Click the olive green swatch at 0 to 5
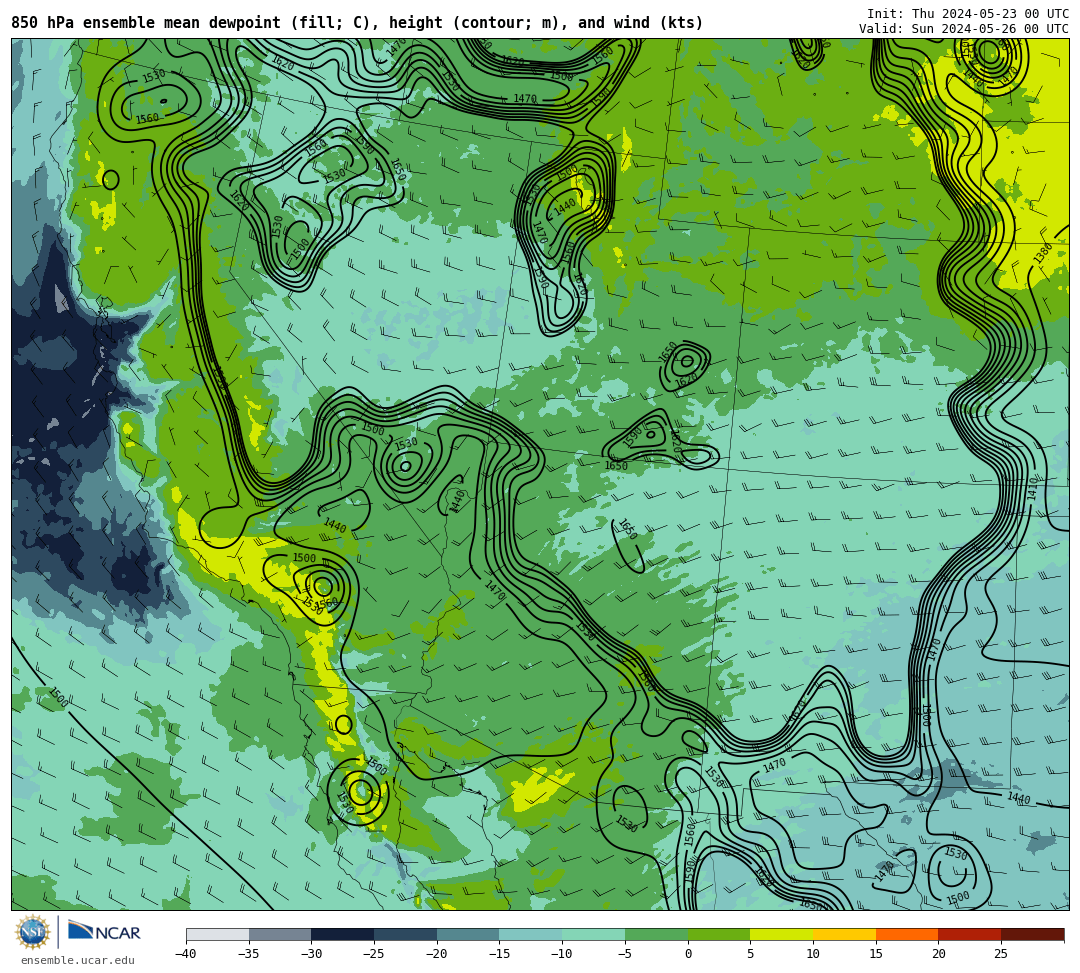 click(x=719, y=934)
